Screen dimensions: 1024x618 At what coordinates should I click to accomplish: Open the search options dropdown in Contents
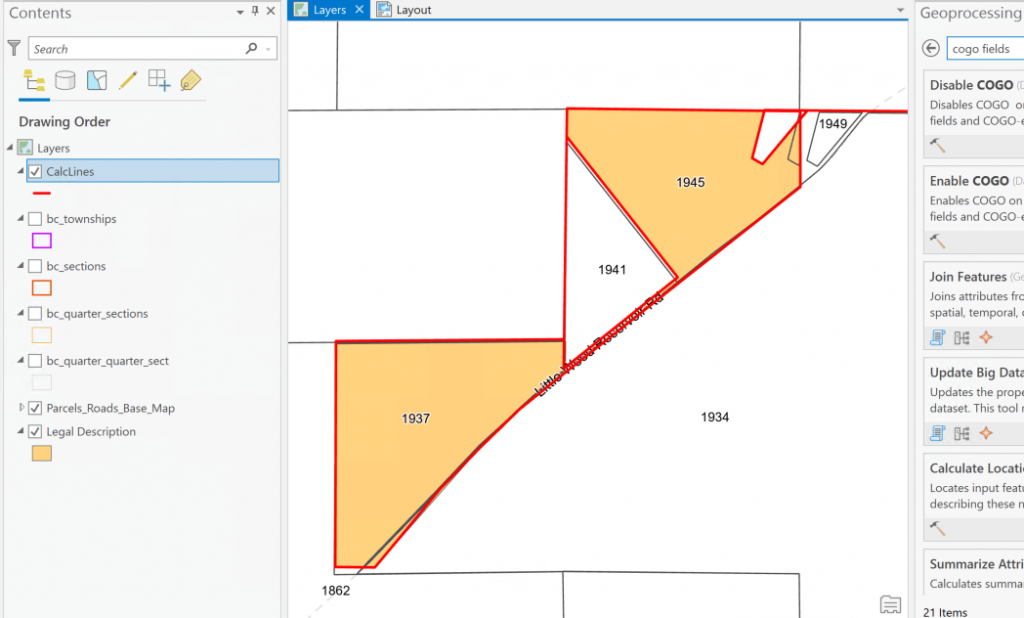click(268, 49)
